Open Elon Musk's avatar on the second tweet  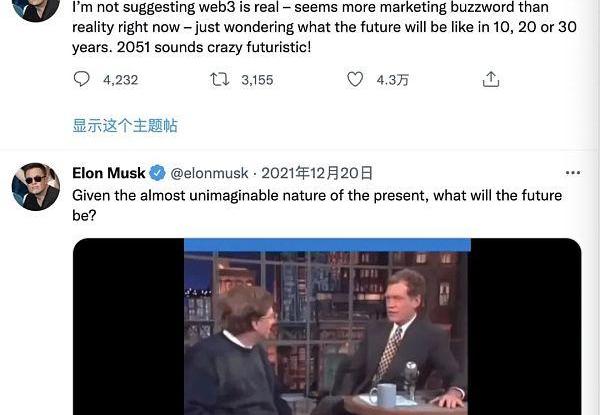35,186
